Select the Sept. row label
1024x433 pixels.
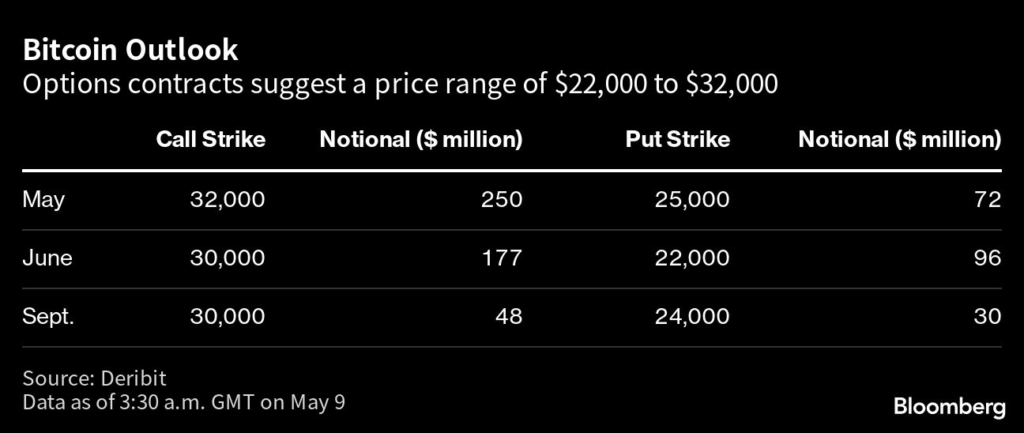[49, 316]
